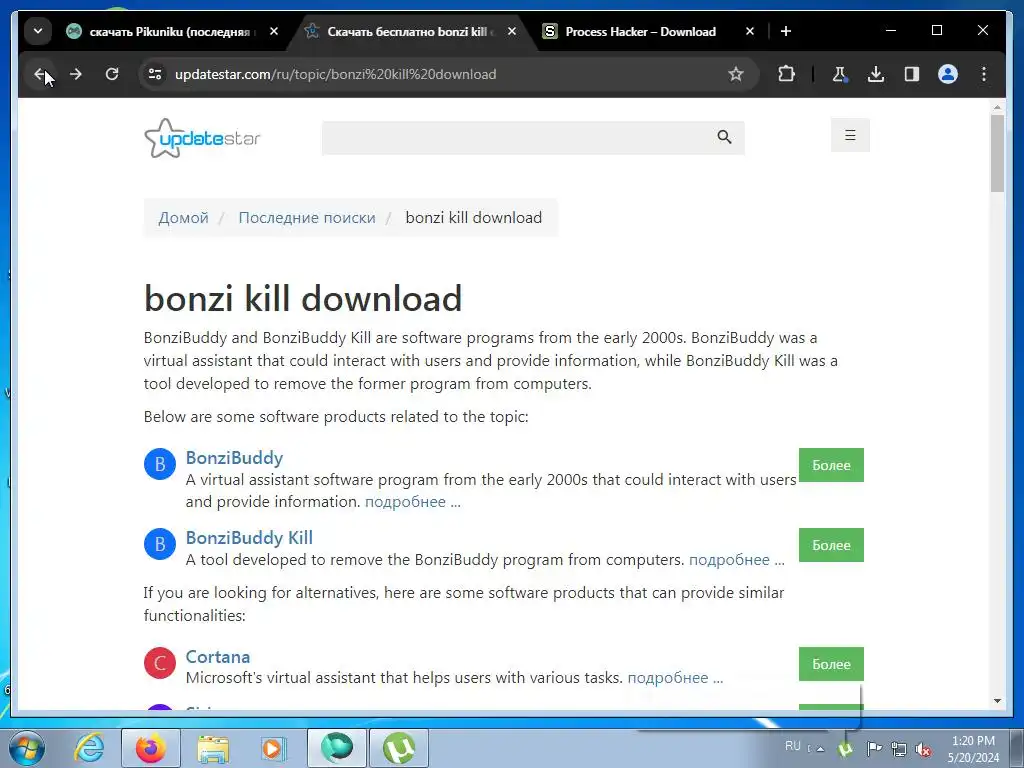Go back using the browser back arrow
The width and height of the screenshot is (1024, 768).
coord(40,74)
